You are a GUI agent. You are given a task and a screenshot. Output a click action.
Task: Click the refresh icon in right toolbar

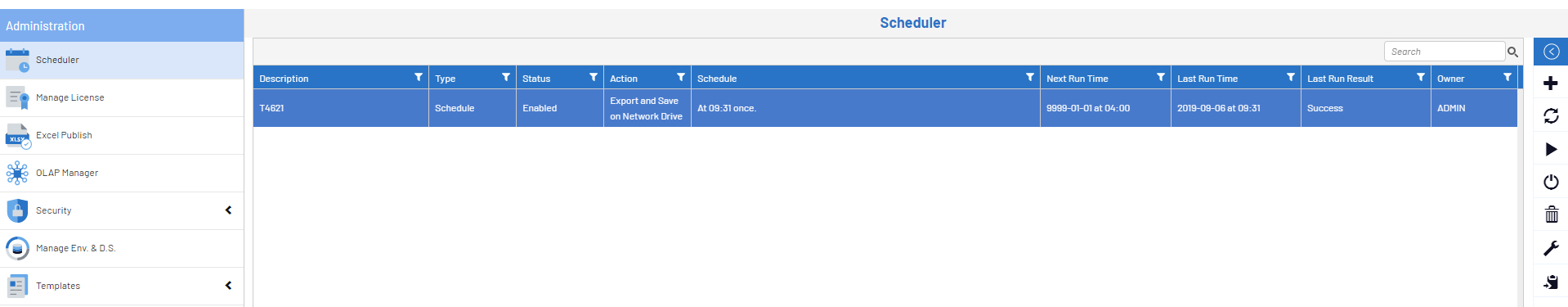point(1550,116)
